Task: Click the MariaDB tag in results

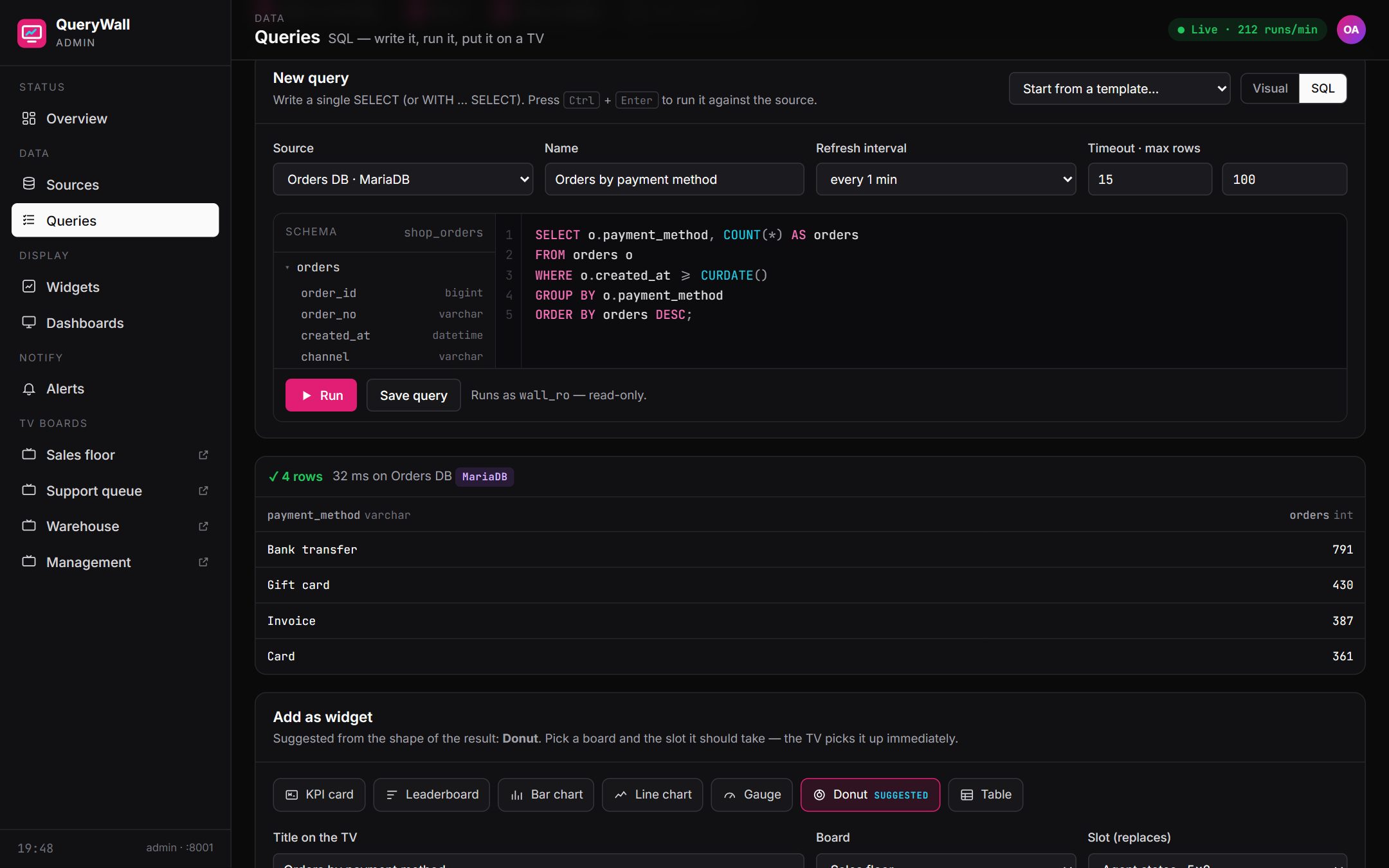Action: click(485, 476)
